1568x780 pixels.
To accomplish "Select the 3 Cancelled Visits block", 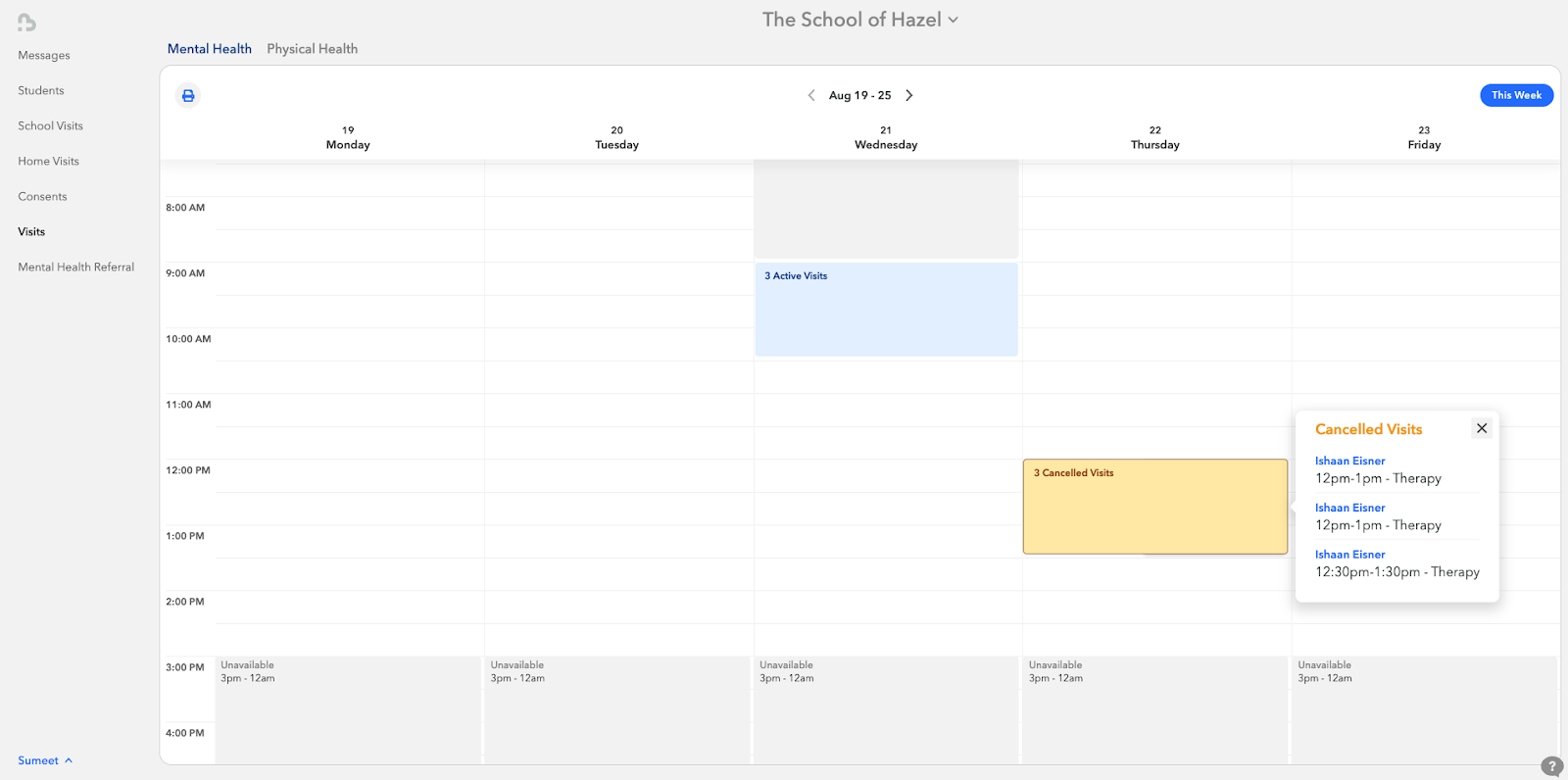I will click(x=1154, y=507).
